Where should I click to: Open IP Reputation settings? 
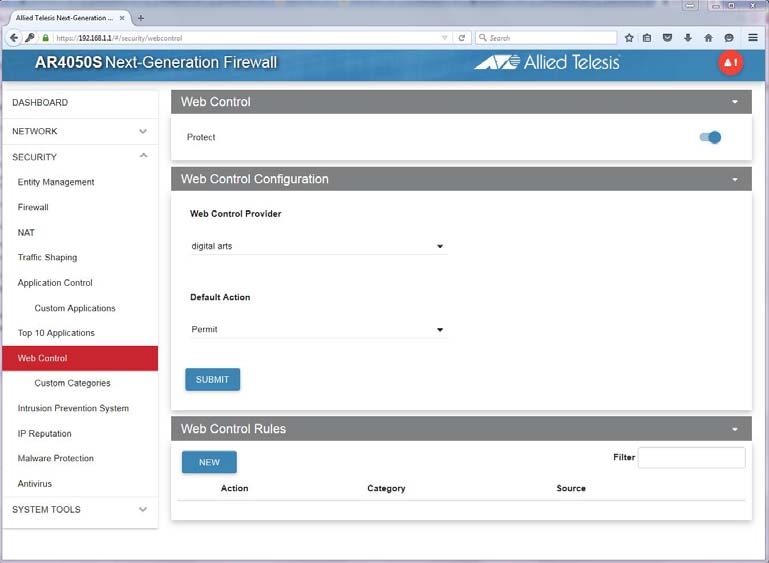(44, 434)
